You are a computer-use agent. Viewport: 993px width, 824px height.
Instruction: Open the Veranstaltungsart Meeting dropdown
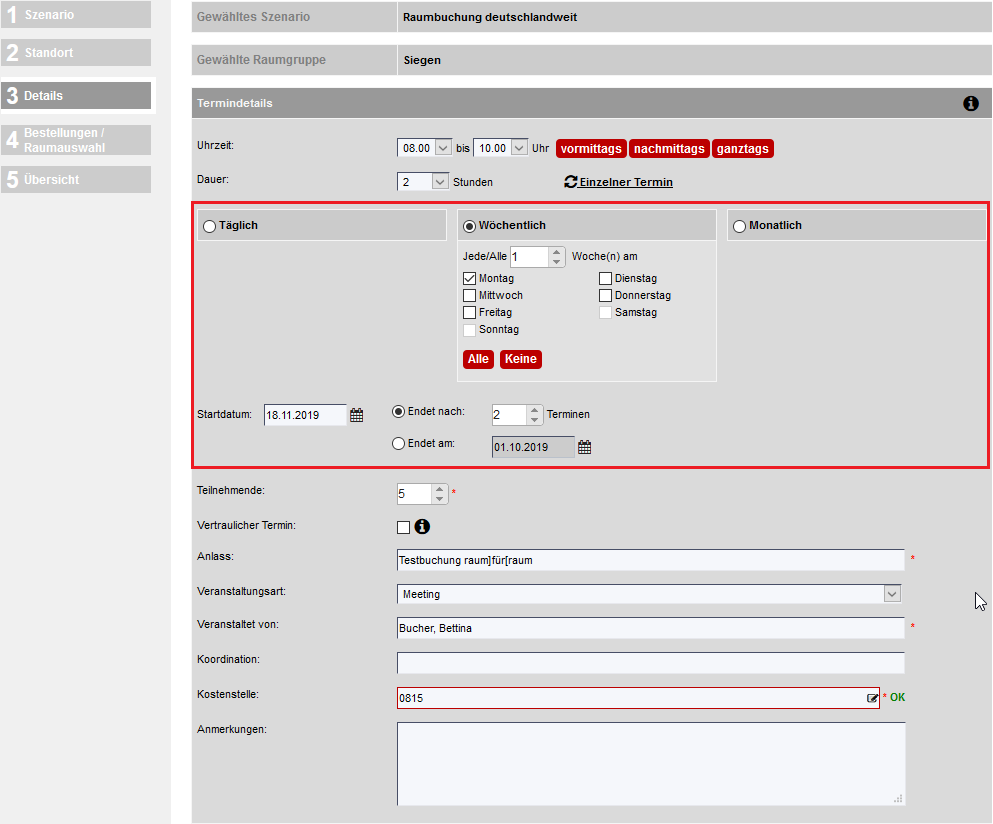[x=892, y=594]
